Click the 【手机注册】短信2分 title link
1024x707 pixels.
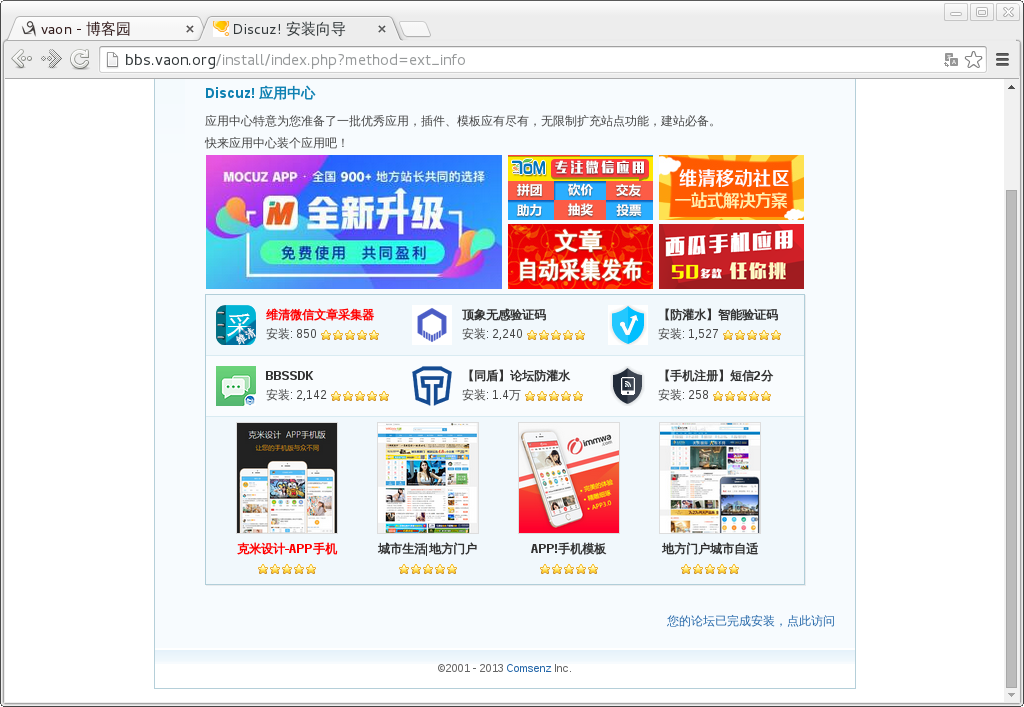715,376
